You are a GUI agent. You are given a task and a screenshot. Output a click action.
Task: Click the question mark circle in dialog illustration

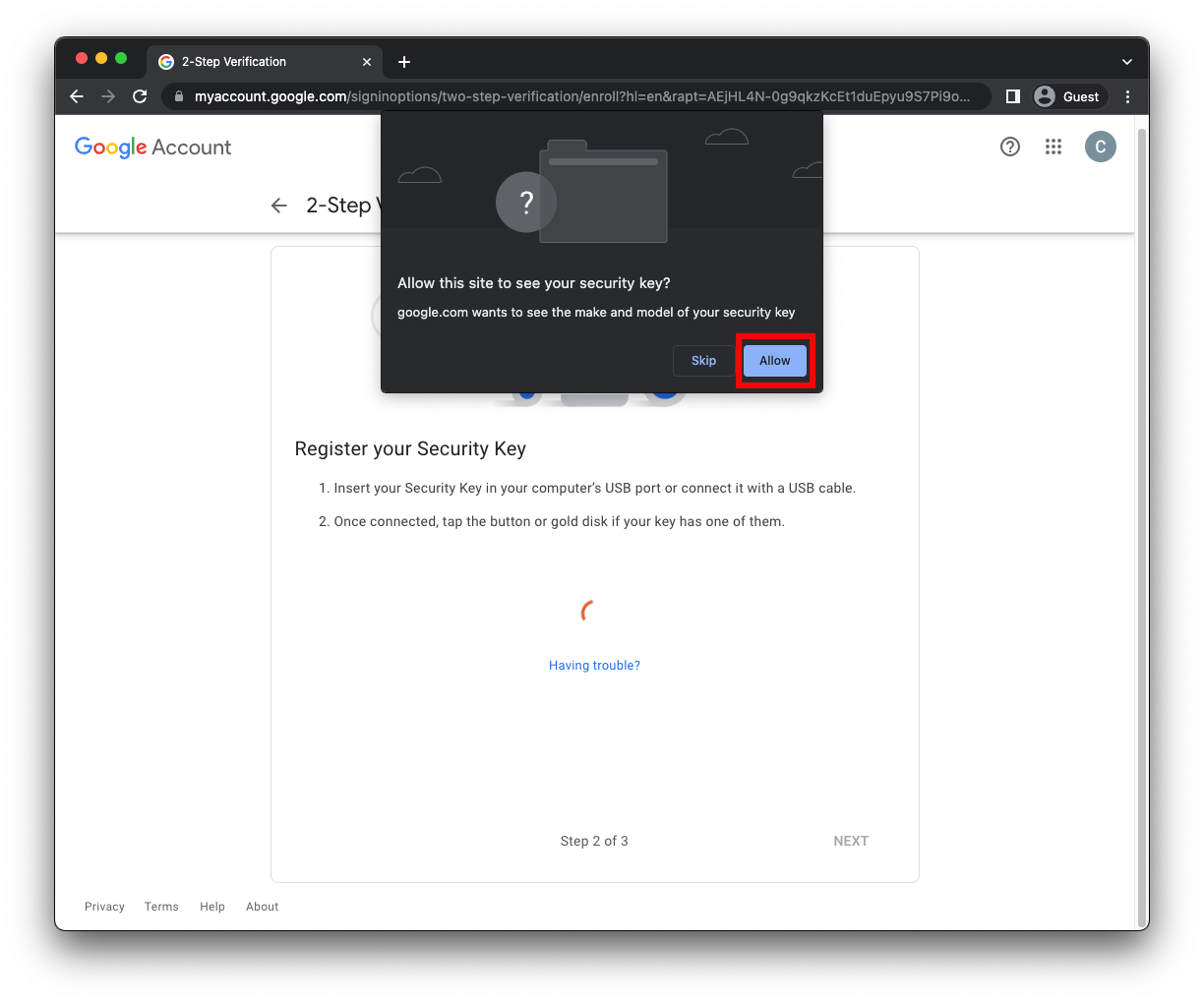coord(526,203)
